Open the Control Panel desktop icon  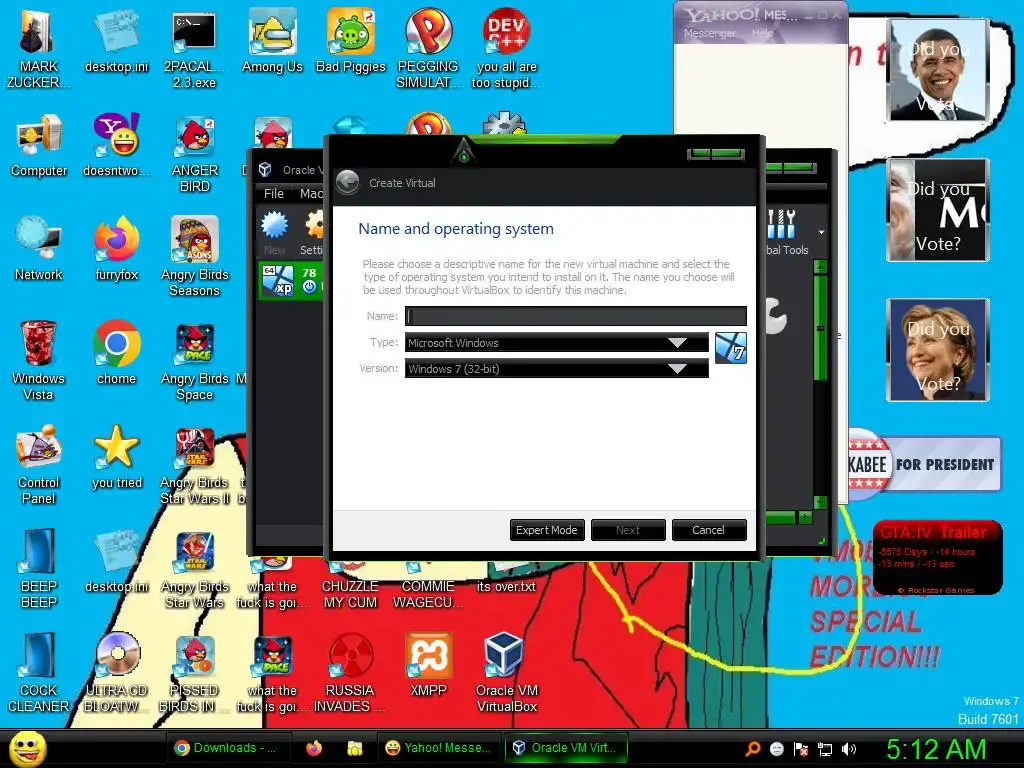click(x=39, y=465)
